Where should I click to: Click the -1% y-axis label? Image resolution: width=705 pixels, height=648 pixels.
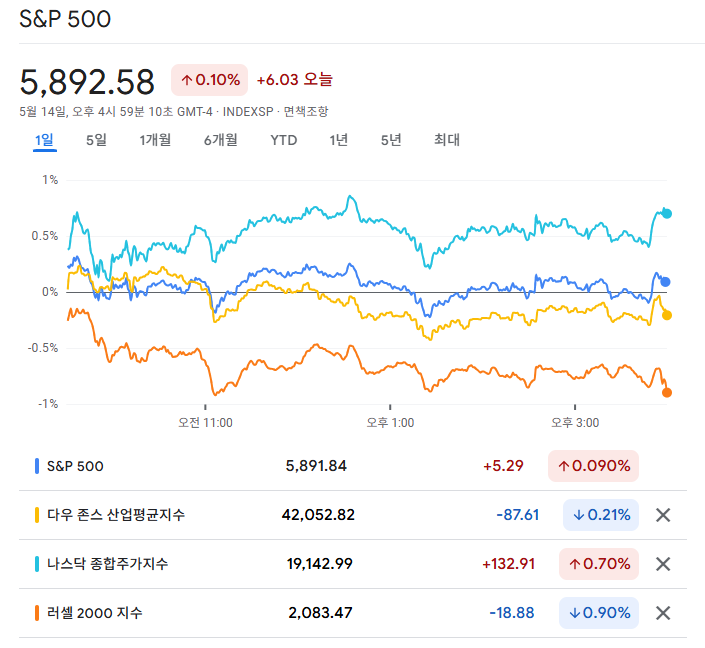(48, 404)
